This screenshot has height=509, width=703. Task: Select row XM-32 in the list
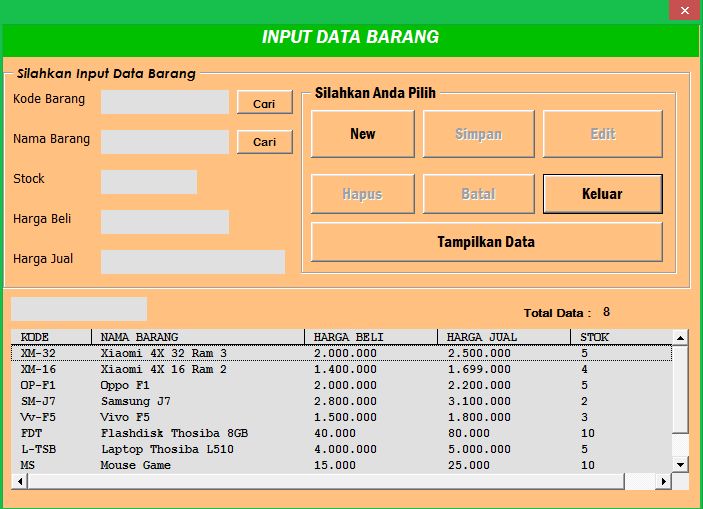342,353
